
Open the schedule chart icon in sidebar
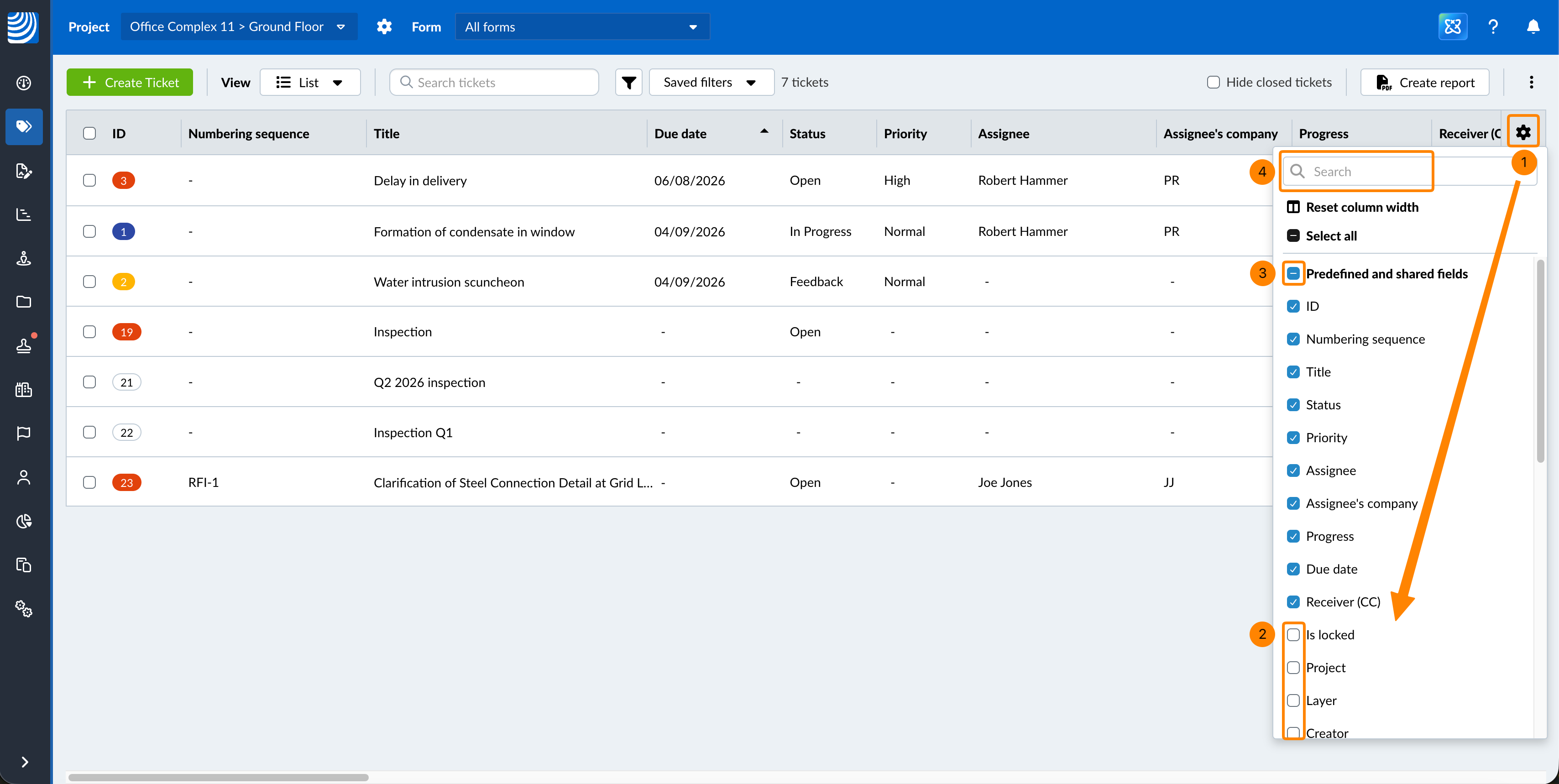pyautogui.click(x=24, y=214)
